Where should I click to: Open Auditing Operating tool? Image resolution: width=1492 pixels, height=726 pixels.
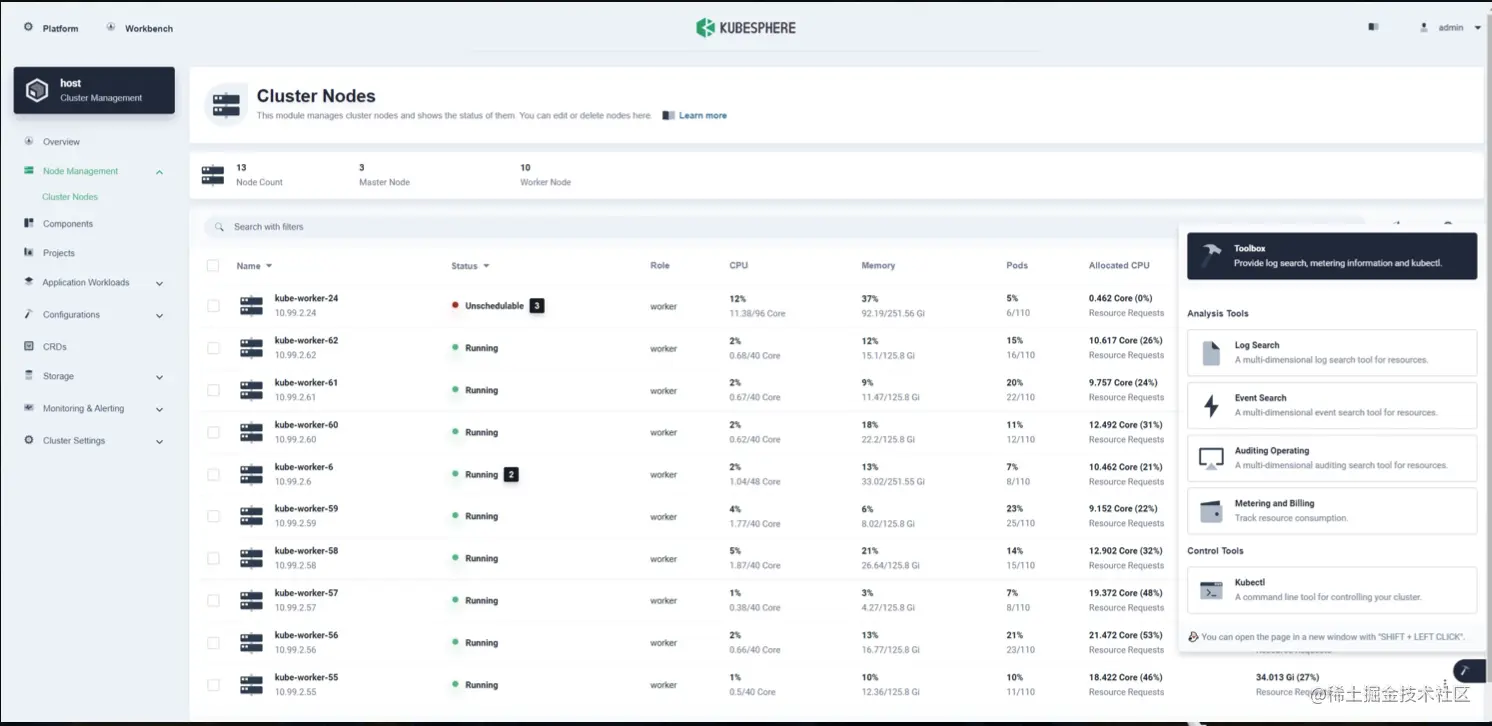1331,458
